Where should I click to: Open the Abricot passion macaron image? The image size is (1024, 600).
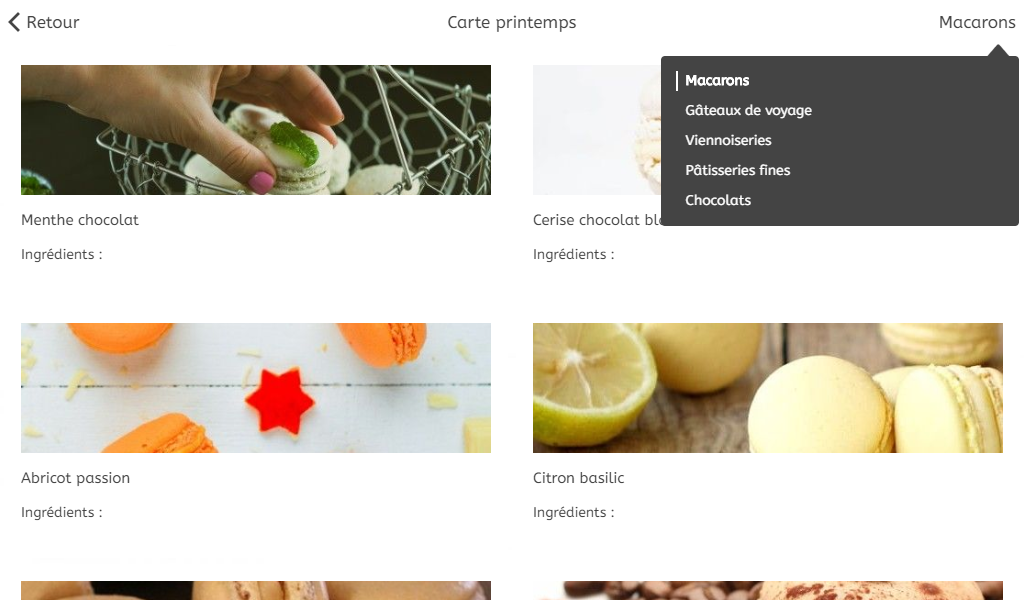(x=256, y=388)
